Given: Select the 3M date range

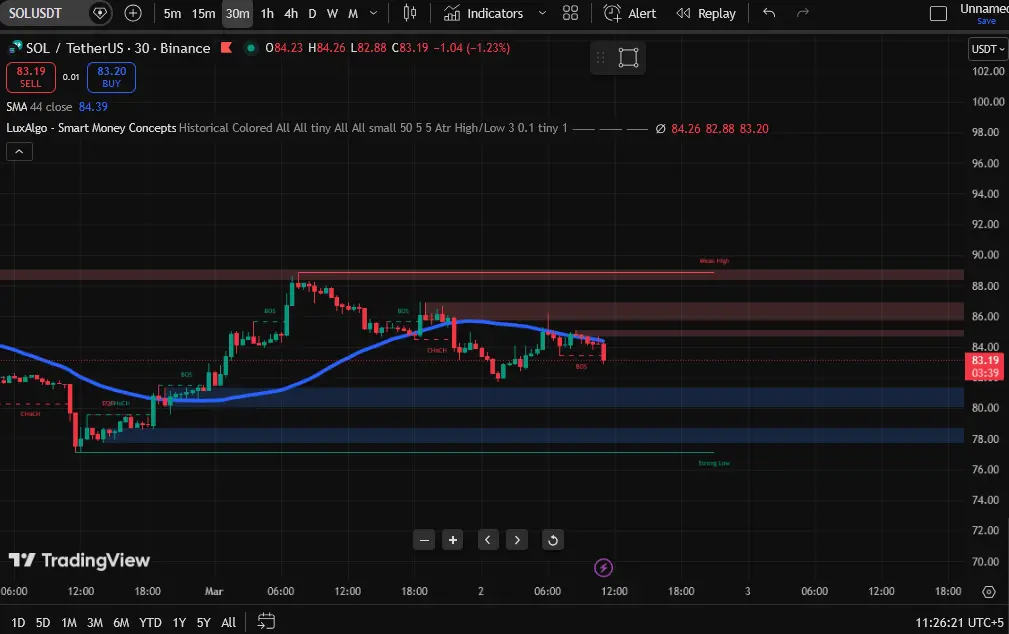Looking at the screenshot, I should click(95, 622).
